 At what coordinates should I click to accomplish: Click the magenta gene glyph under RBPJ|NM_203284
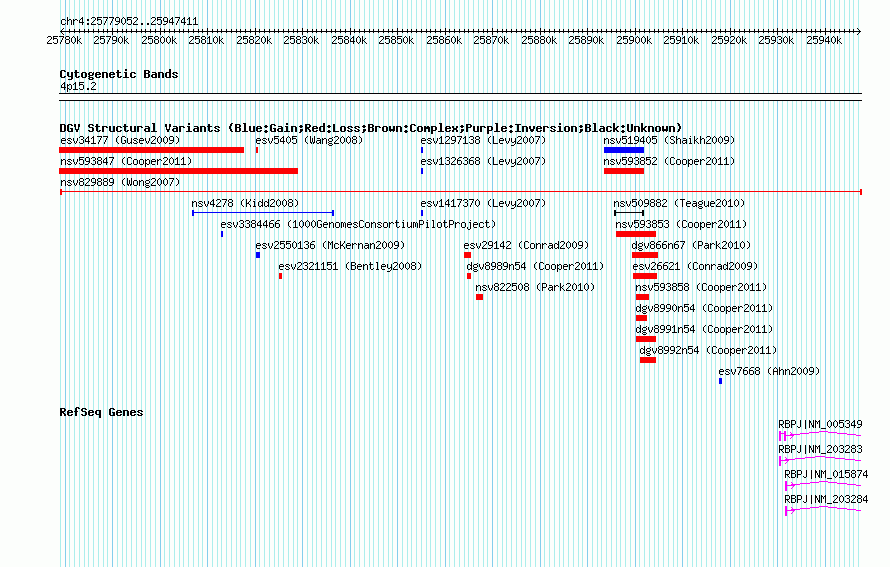[823, 510]
